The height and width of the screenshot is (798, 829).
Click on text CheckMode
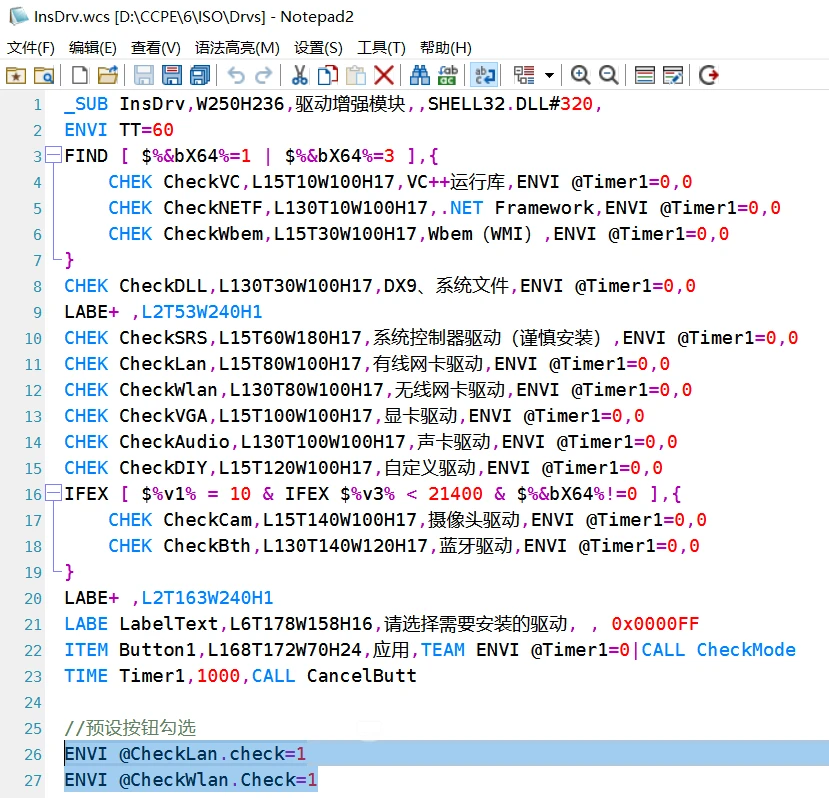pos(745,650)
